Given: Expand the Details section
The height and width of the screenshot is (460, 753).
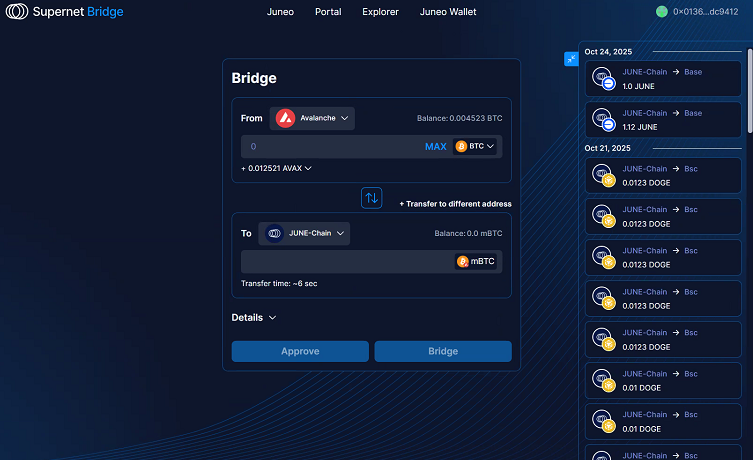Looking at the screenshot, I should point(254,318).
